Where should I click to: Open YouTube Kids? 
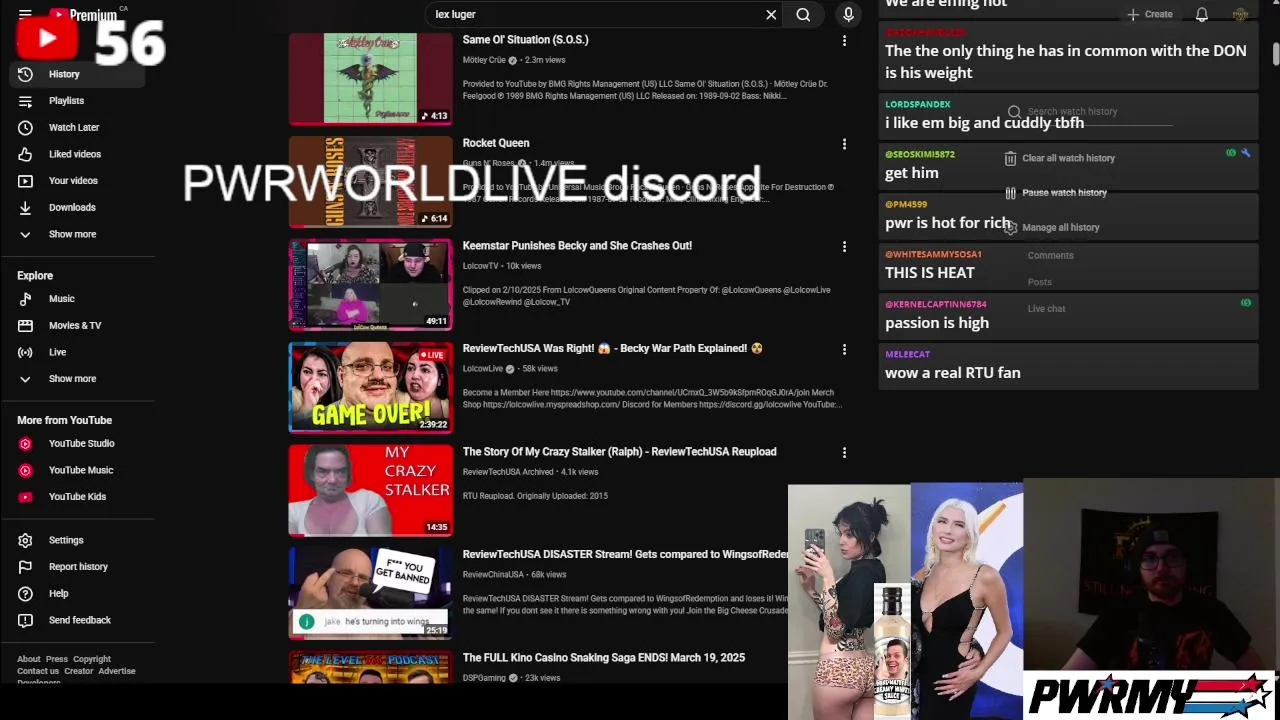(x=75, y=497)
